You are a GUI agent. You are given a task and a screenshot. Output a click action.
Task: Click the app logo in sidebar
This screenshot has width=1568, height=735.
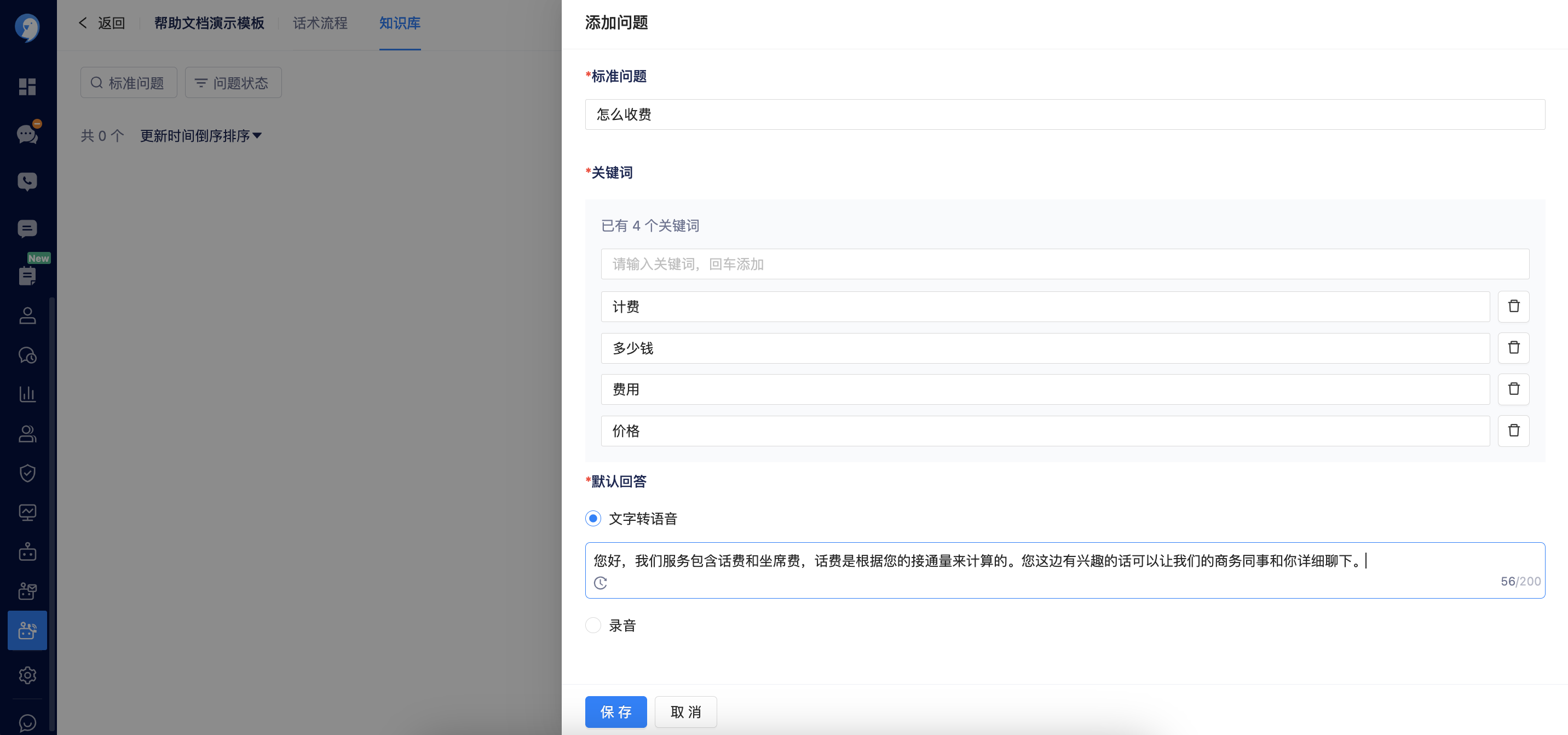tap(27, 27)
